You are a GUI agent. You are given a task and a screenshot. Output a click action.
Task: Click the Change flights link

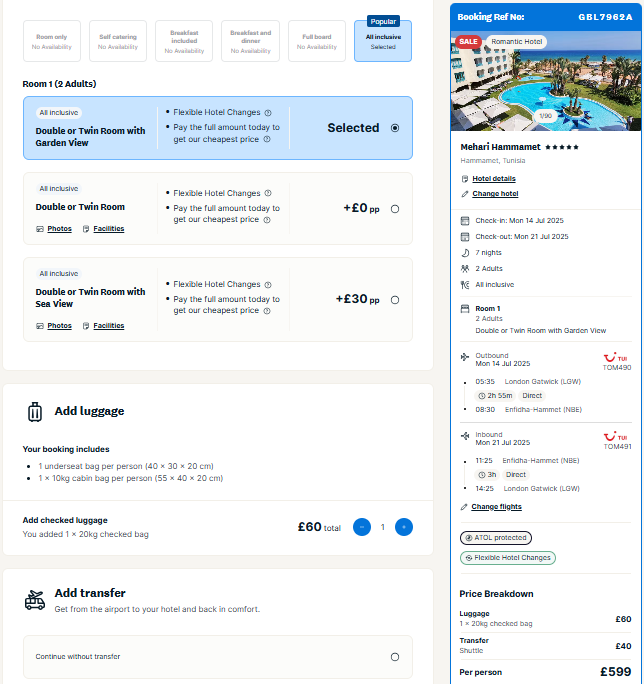[497, 506]
